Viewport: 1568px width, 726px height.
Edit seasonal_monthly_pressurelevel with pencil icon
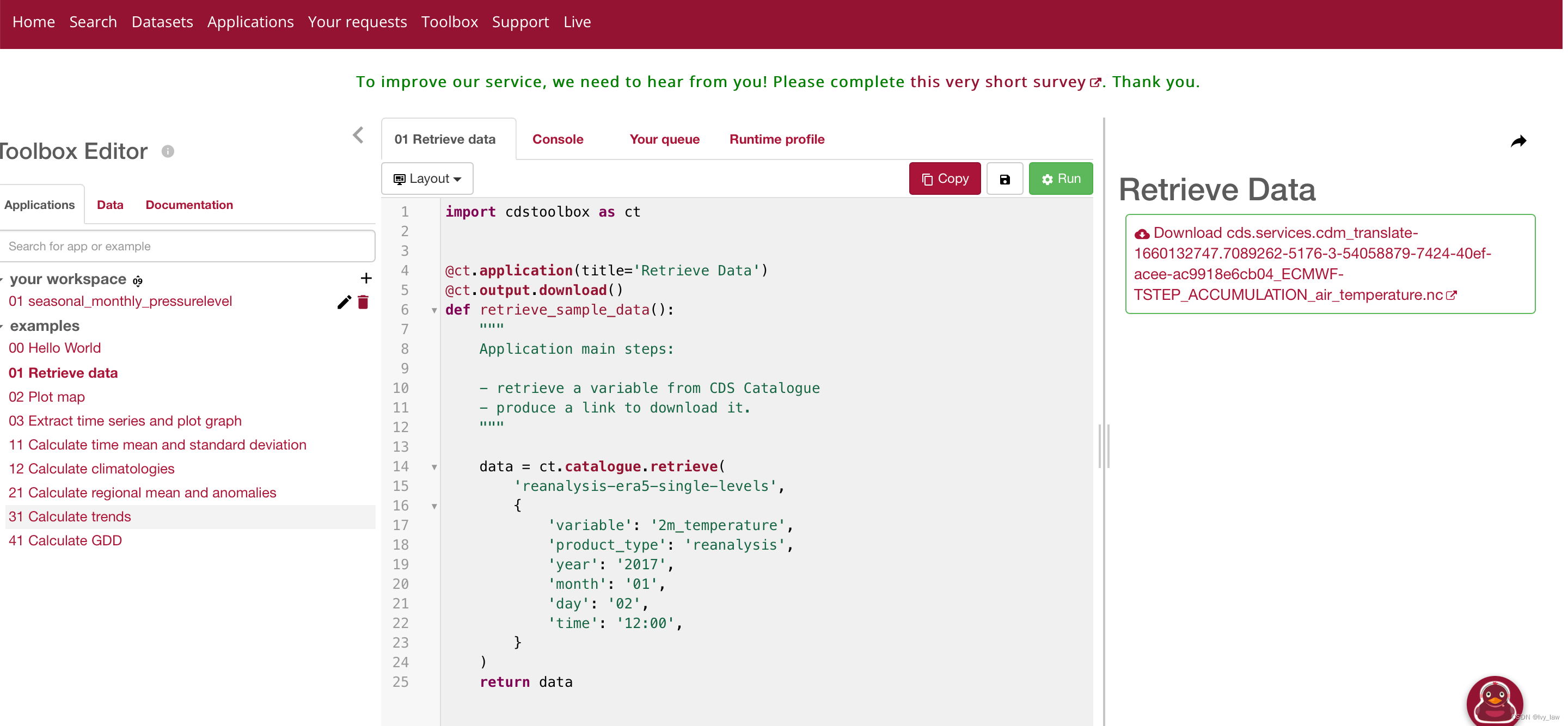pos(345,303)
